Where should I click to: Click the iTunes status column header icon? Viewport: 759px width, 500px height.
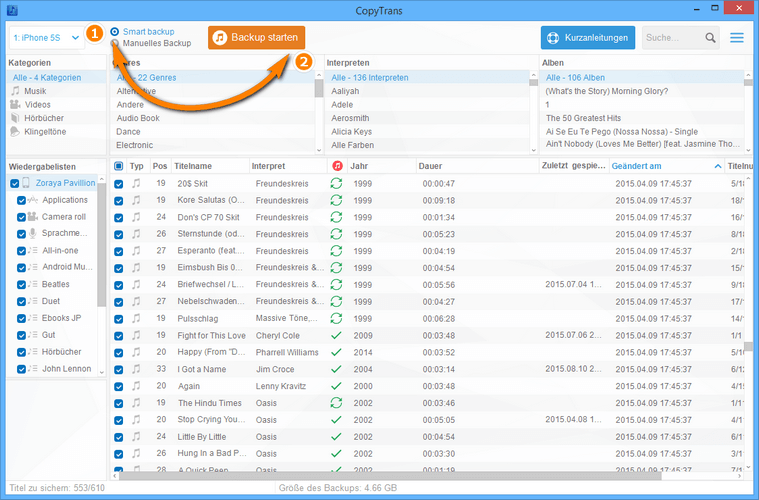337,166
